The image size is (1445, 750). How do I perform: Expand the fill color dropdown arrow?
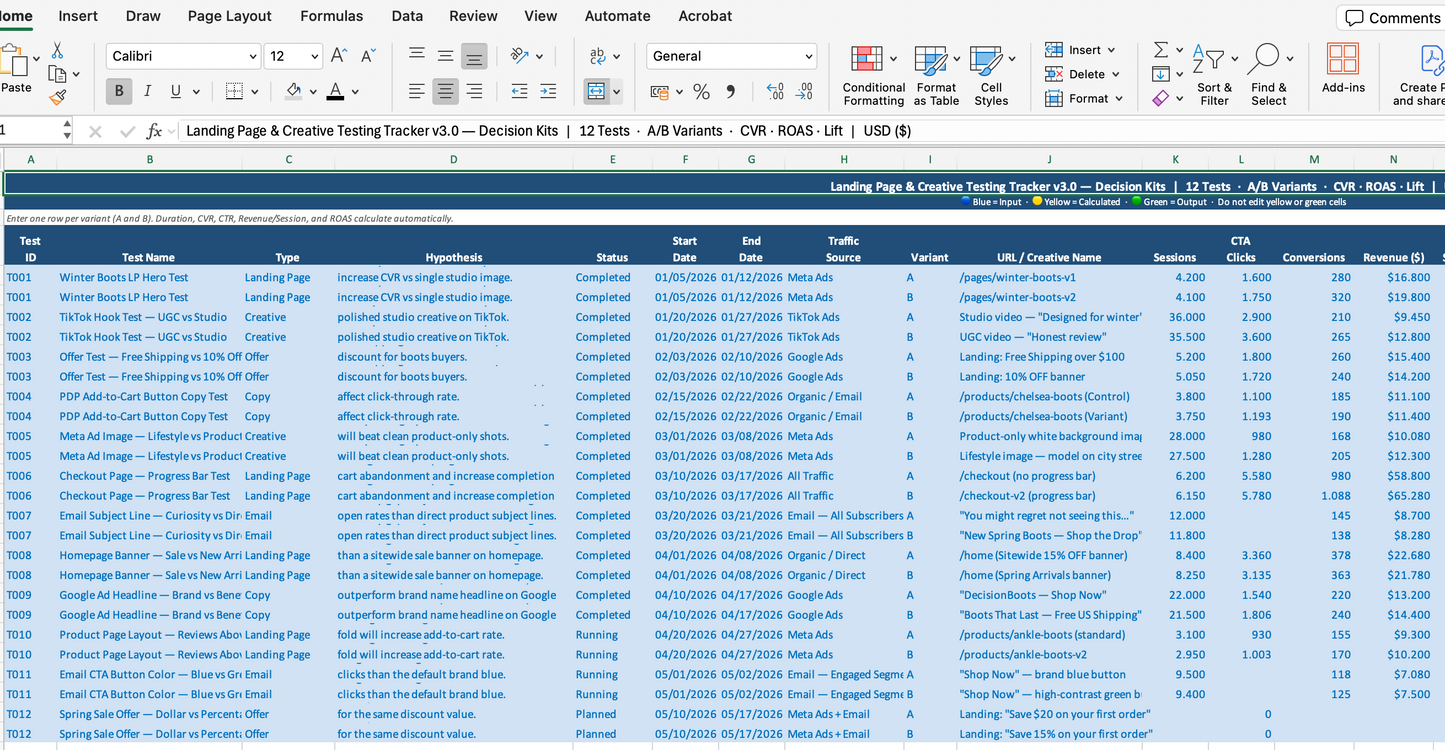pyautogui.click(x=312, y=92)
